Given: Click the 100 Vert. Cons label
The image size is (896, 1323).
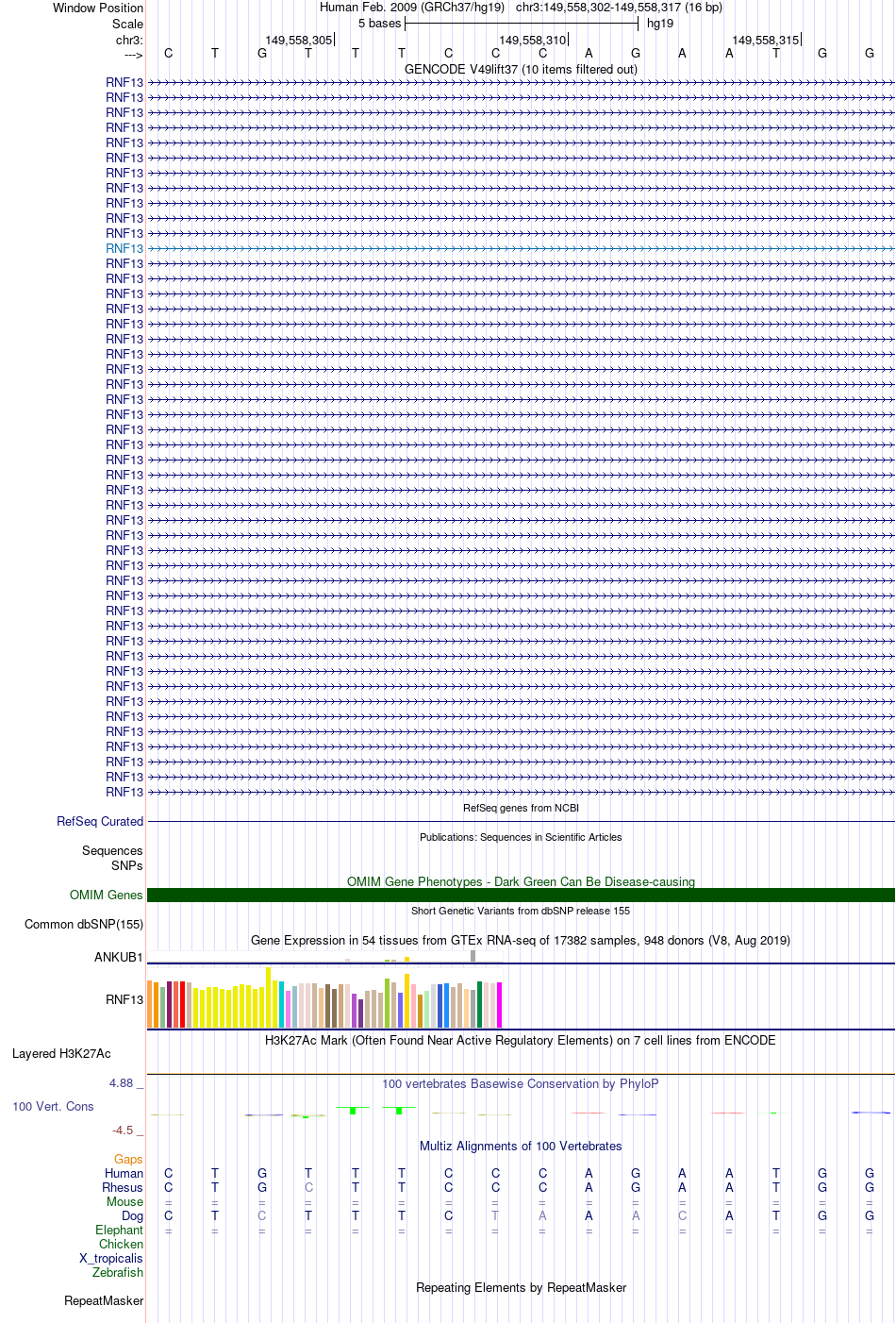Looking at the screenshot, I should click(x=53, y=1106).
